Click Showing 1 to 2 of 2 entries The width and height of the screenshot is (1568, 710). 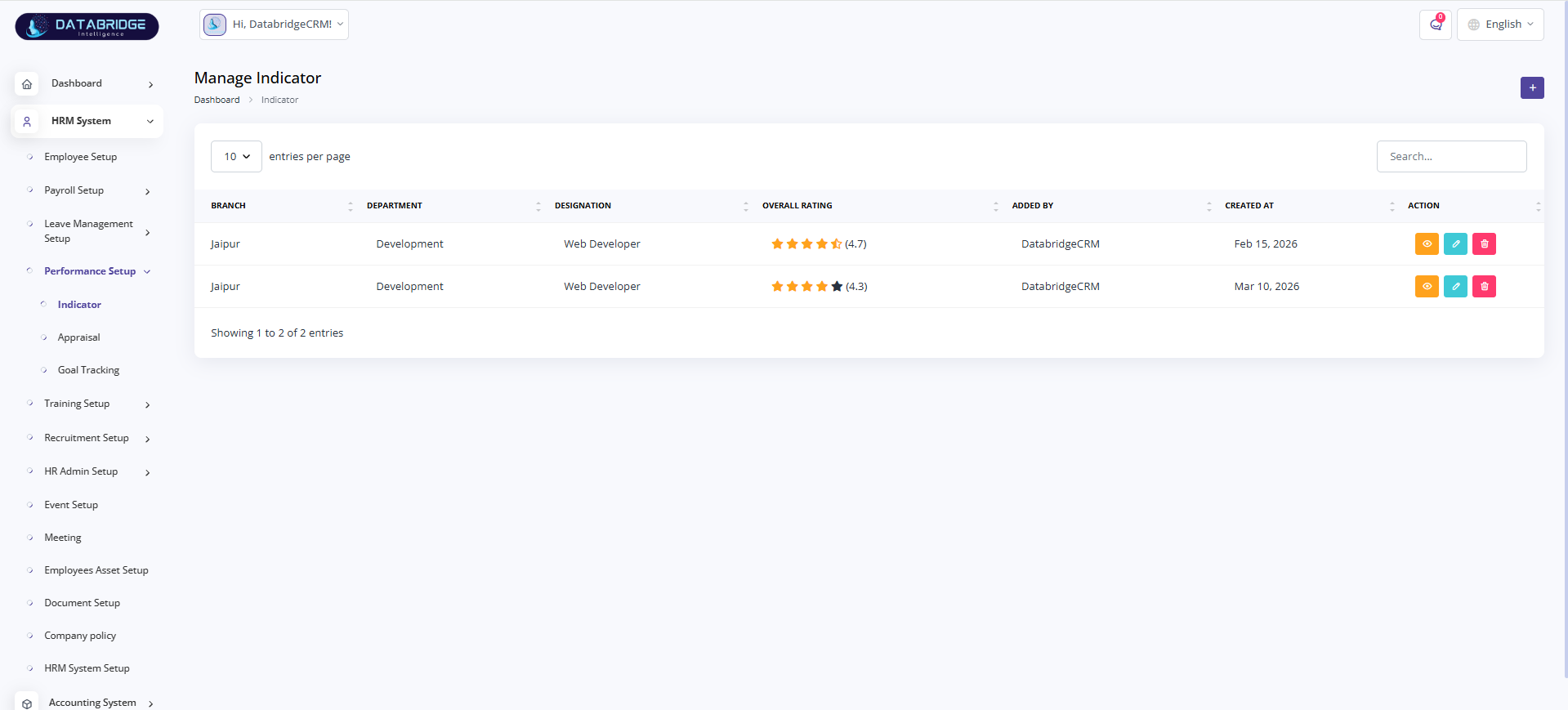pyautogui.click(x=277, y=333)
